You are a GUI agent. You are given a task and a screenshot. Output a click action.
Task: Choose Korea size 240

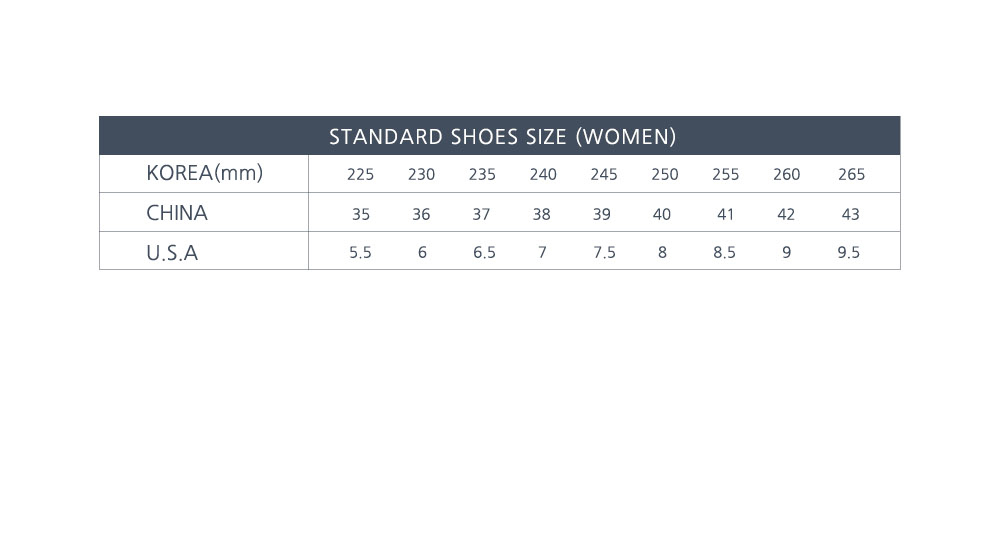tap(543, 174)
